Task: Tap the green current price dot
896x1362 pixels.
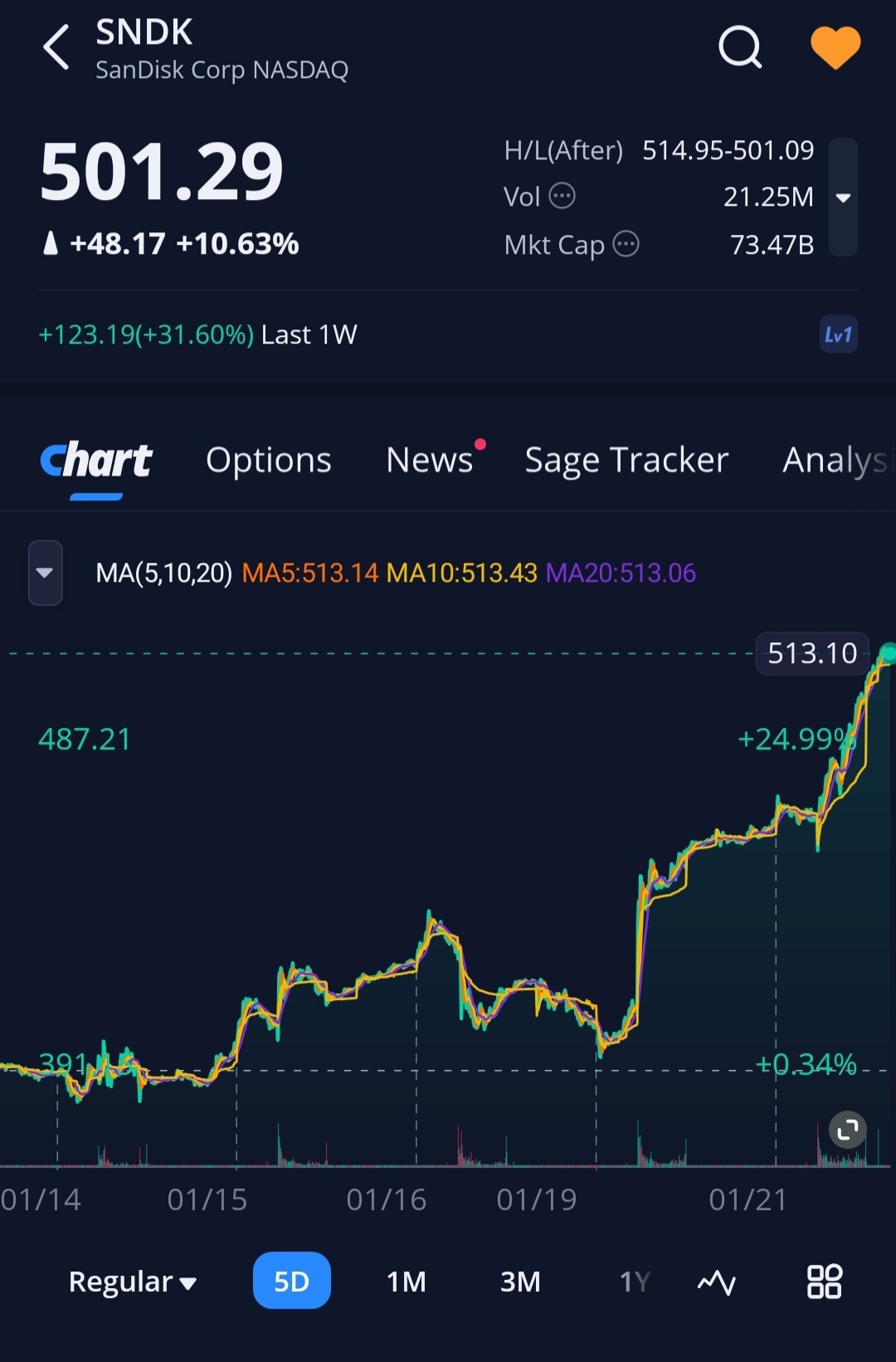Action: pos(889,653)
